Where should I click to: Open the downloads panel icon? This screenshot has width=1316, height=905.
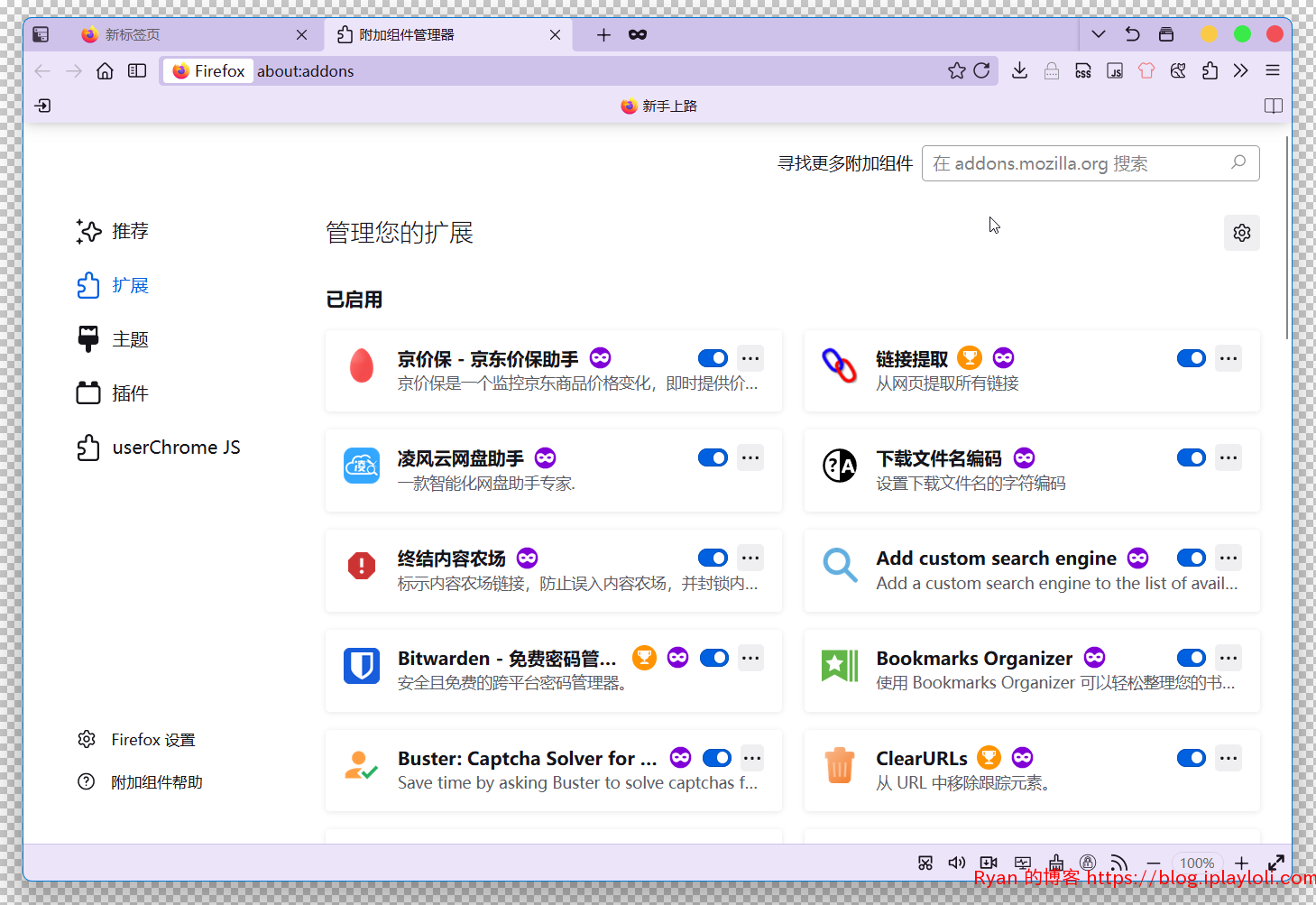point(1020,71)
